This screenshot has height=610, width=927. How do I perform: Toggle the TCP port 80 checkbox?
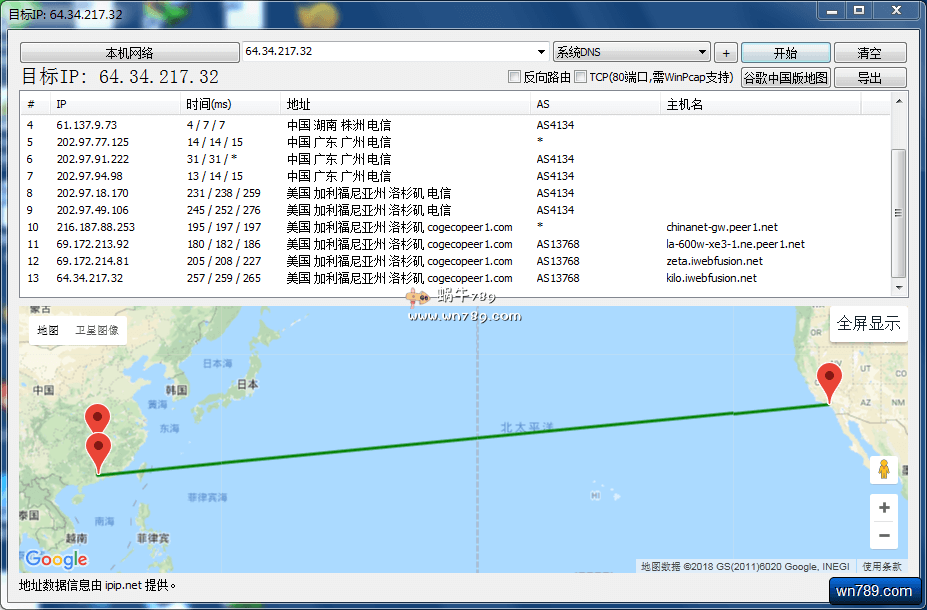click(581, 77)
